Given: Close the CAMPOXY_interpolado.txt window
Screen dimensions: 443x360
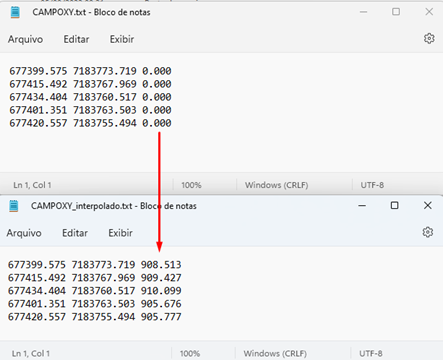Looking at the screenshot, I should point(428,205).
